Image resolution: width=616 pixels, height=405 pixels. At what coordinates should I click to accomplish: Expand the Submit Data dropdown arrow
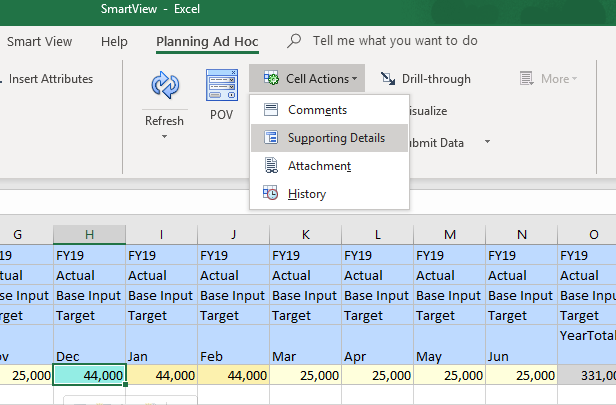point(488,141)
